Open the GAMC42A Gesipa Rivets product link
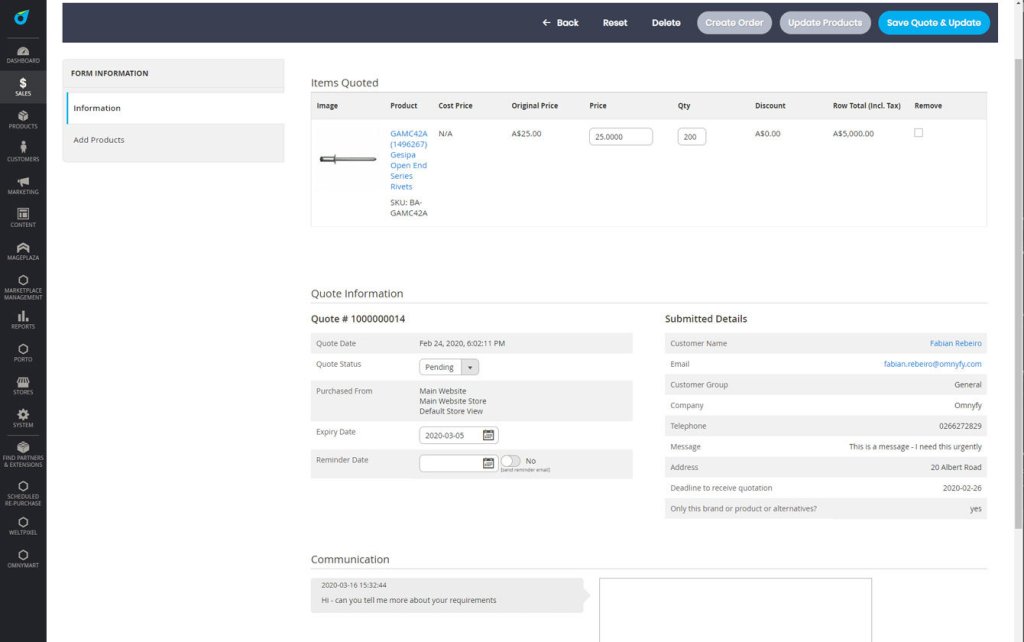The width and height of the screenshot is (1024, 642). (408, 160)
